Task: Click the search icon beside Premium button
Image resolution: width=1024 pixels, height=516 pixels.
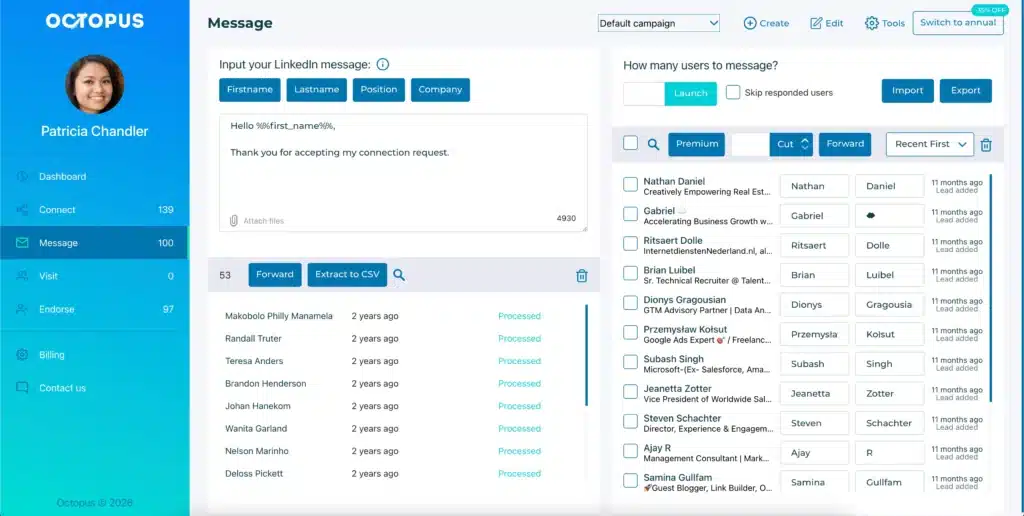Action: tap(653, 144)
